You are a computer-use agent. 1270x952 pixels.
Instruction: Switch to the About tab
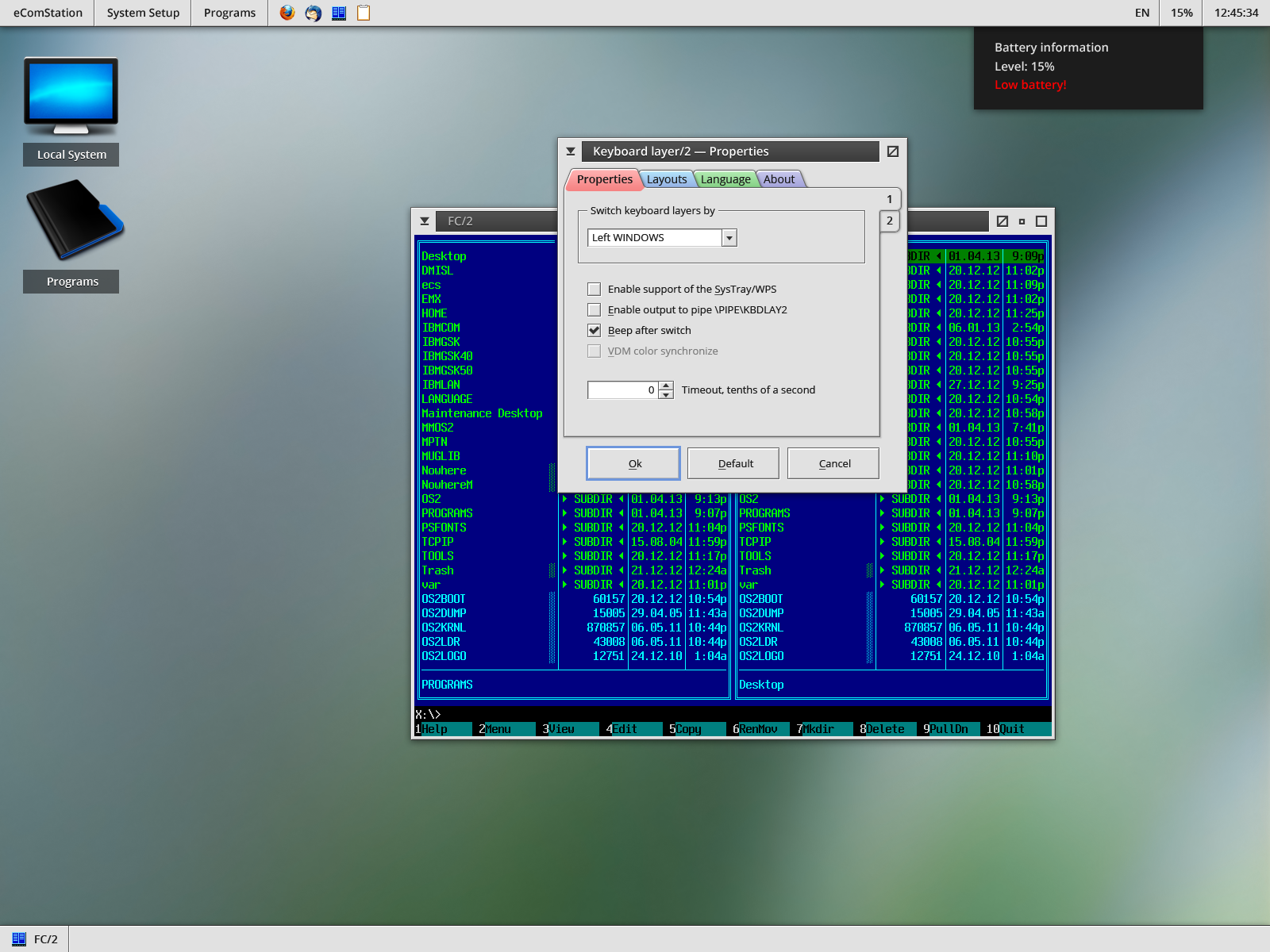tap(779, 179)
